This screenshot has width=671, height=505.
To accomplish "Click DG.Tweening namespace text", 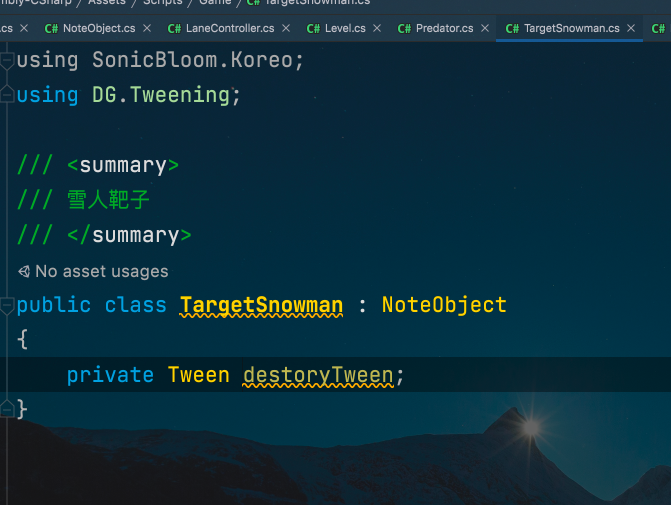I will (x=161, y=95).
